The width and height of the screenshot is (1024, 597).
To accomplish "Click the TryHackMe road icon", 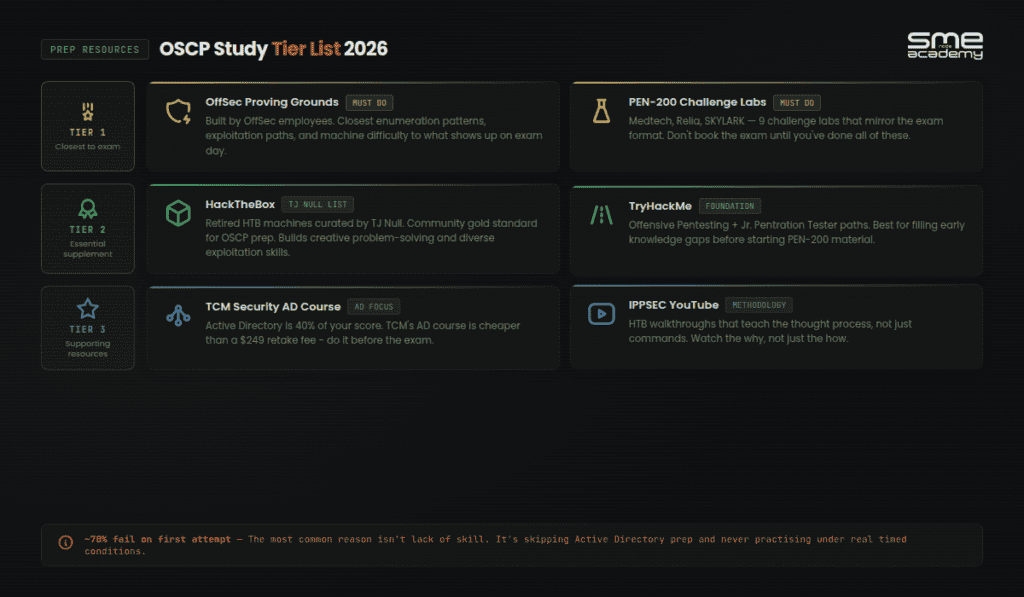I will pyautogui.click(x=601, y=215).
